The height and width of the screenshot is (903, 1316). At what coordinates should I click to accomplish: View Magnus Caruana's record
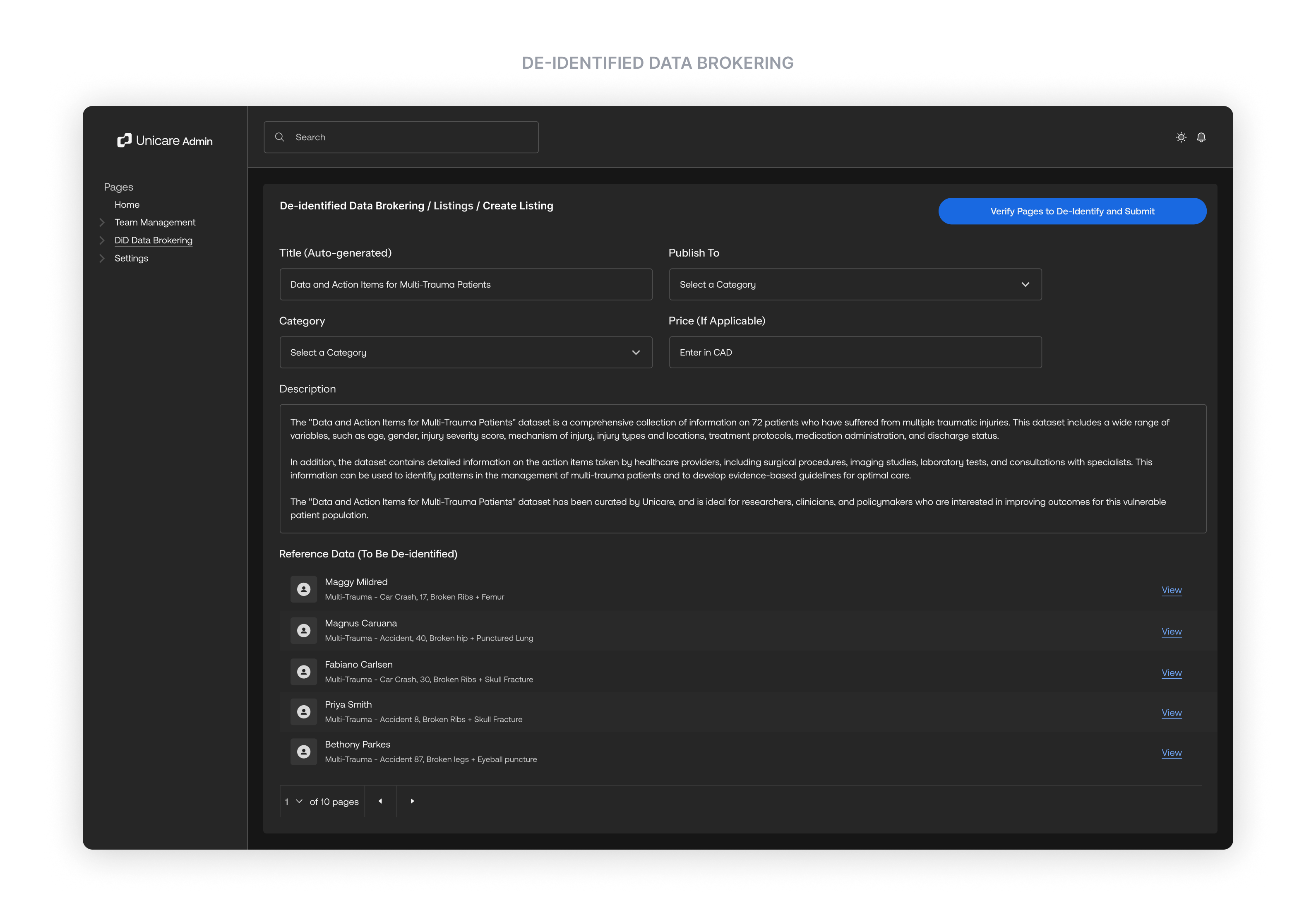pos(1172,631)
